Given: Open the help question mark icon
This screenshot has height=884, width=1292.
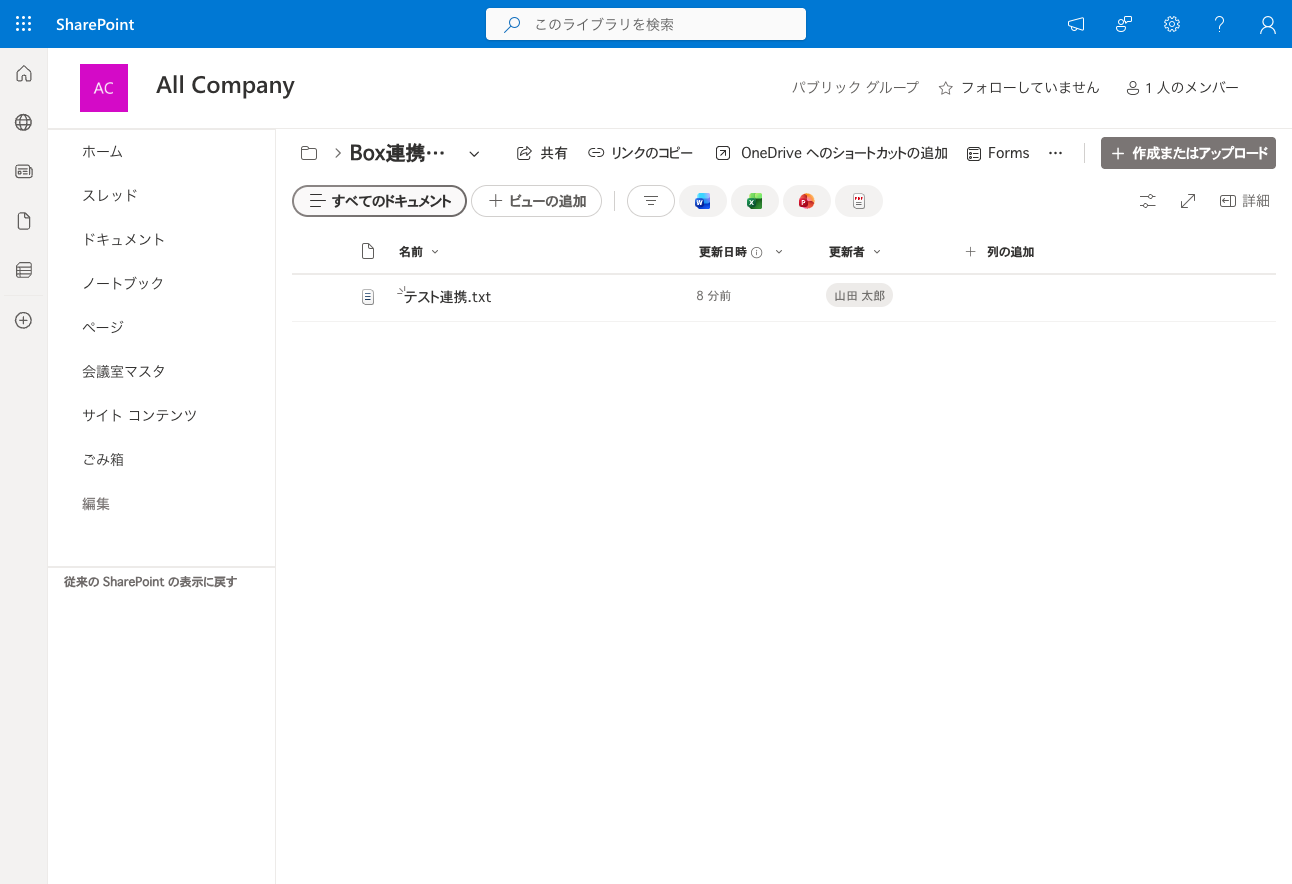Looking at the screenshot, I should pyautogui.click(x=1220, y=24).
